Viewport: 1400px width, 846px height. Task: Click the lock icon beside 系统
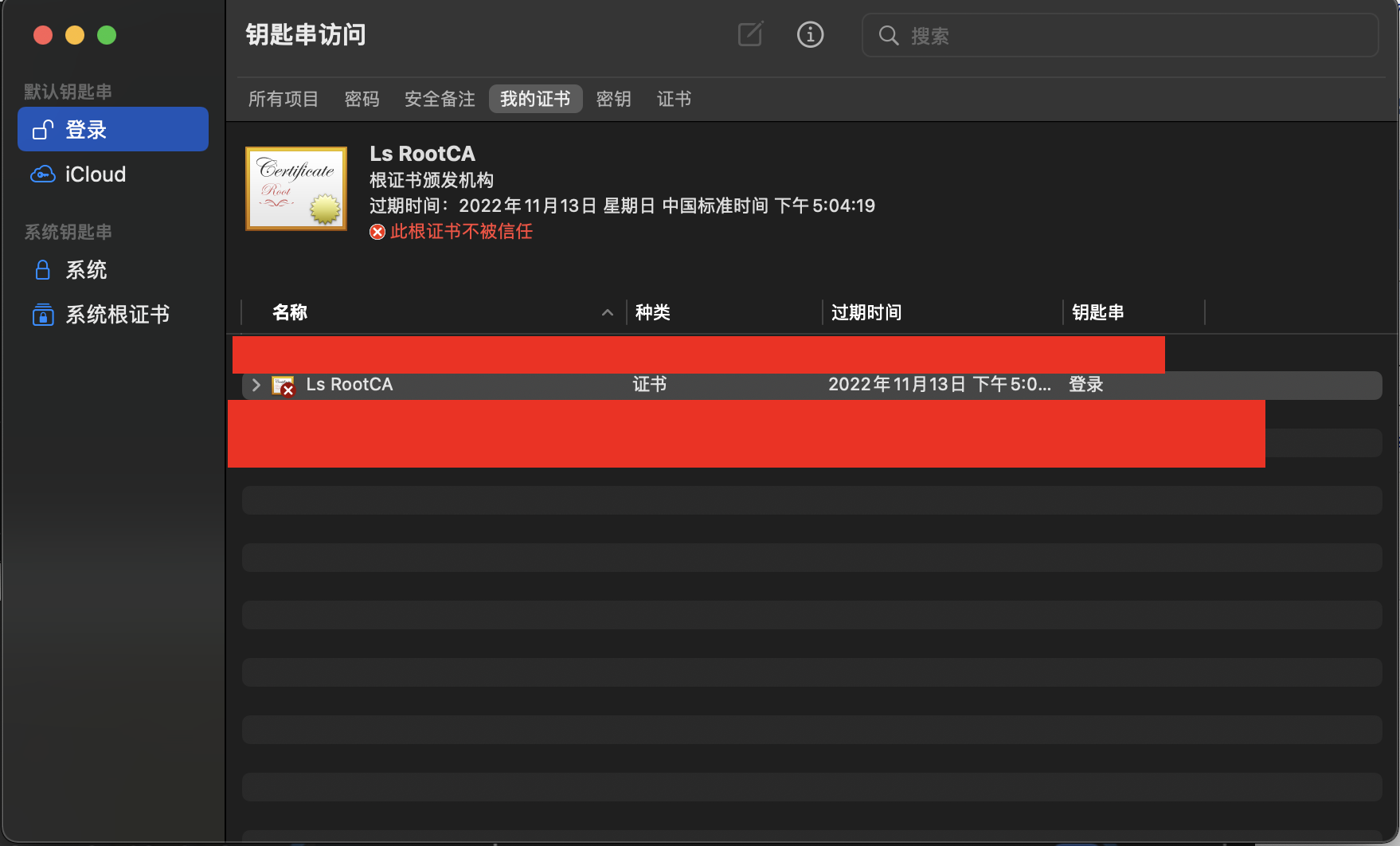pyautogui.click(x=43, y=270)
